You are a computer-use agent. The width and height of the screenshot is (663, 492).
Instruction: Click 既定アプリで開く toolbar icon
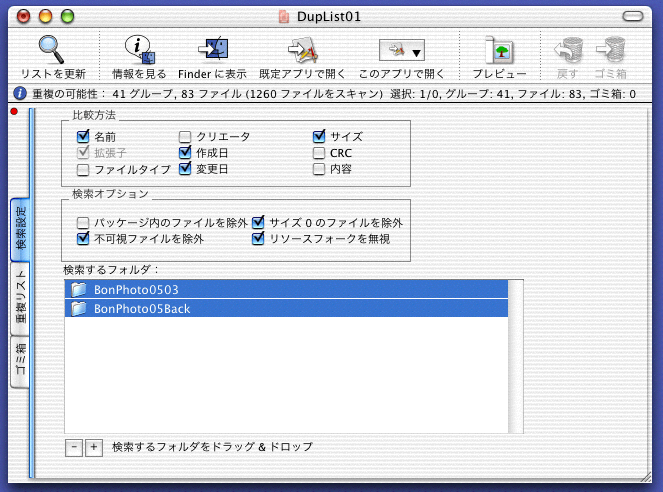pos(301,49)
